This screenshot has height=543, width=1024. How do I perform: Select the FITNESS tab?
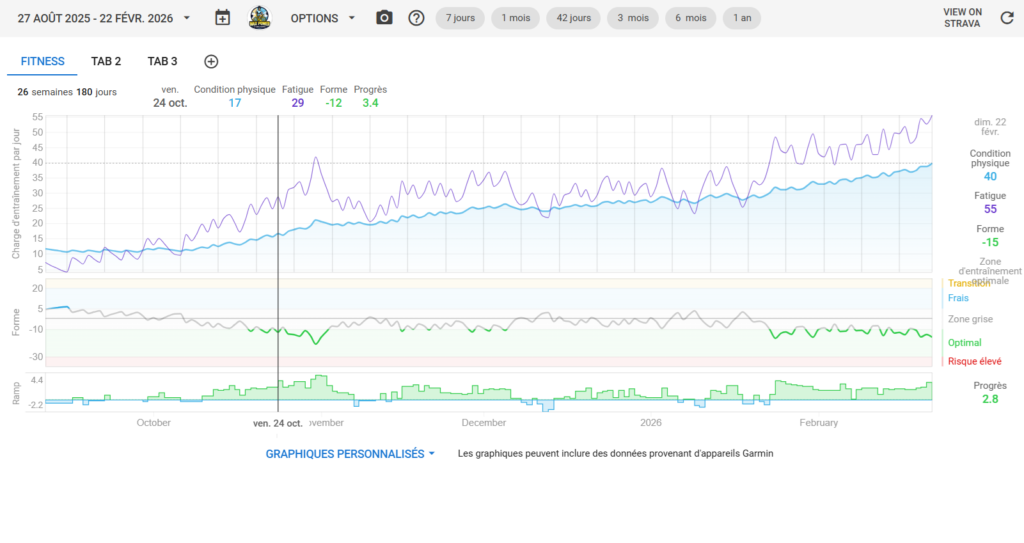42,62
